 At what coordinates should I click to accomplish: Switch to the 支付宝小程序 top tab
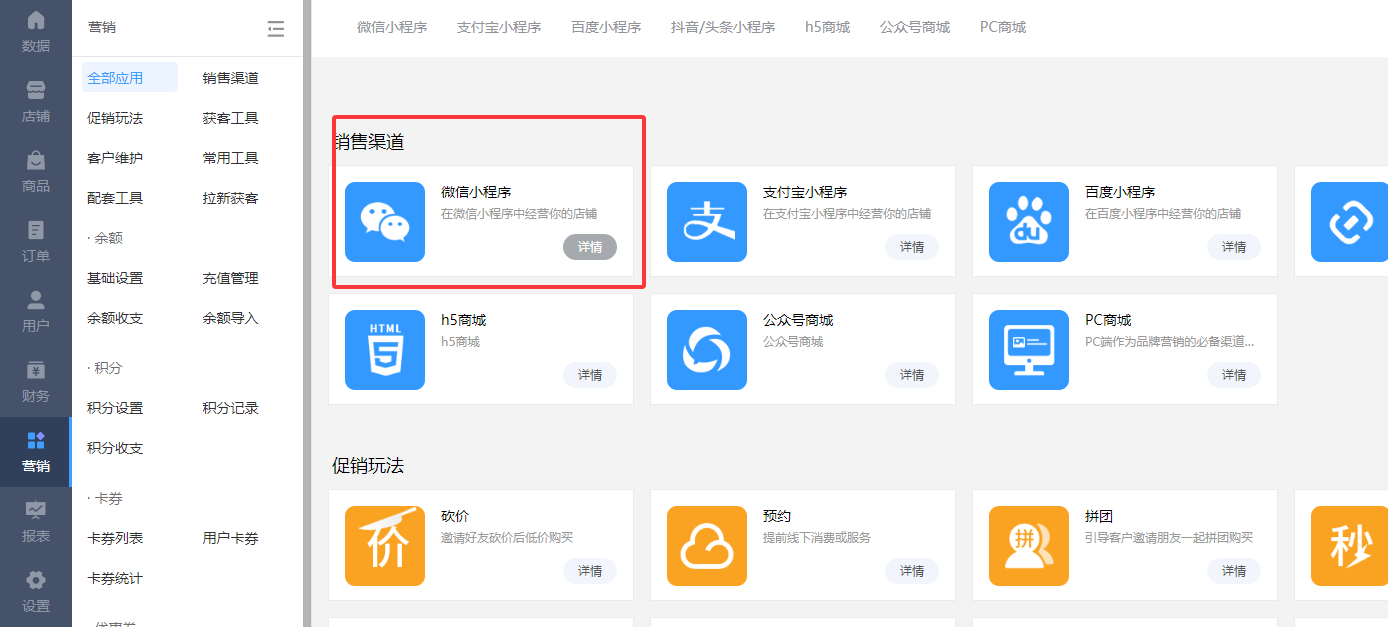(x=499, y=27)
